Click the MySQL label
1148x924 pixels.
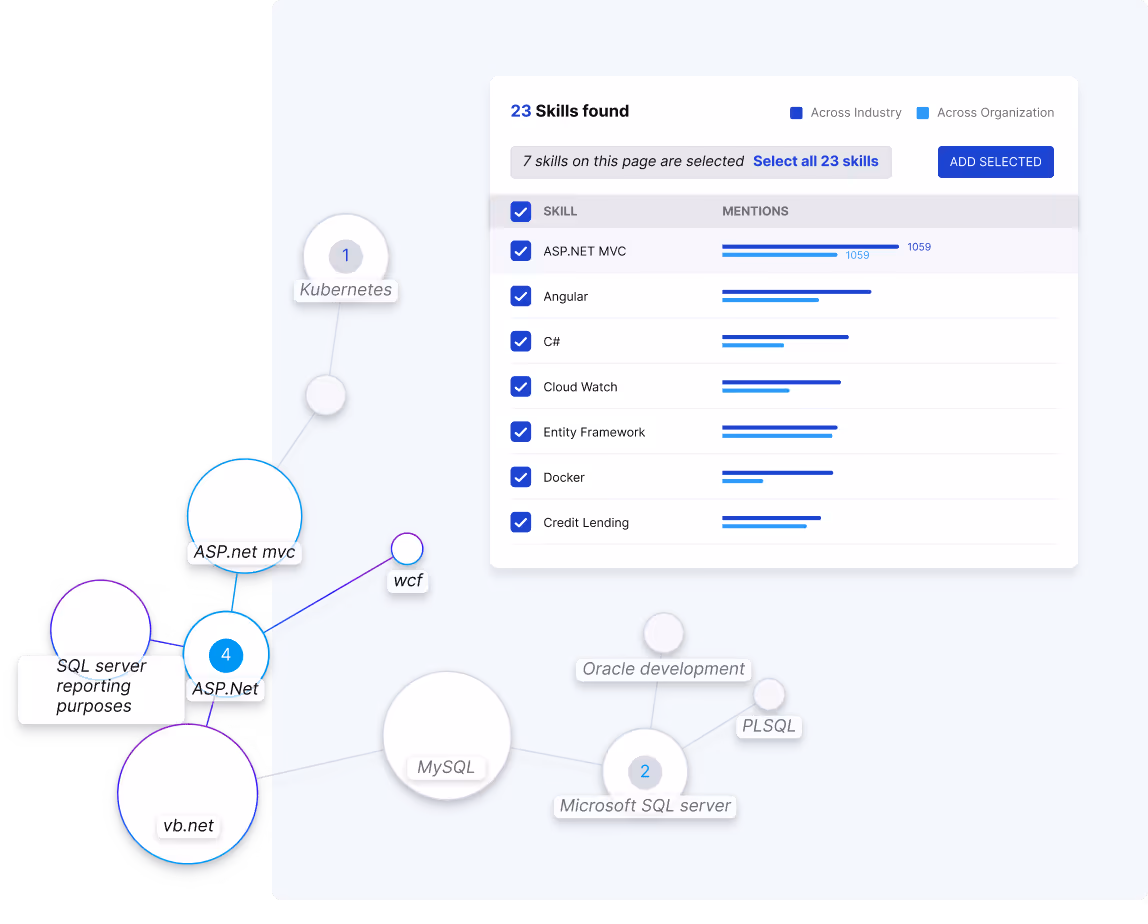coord(446,767)
